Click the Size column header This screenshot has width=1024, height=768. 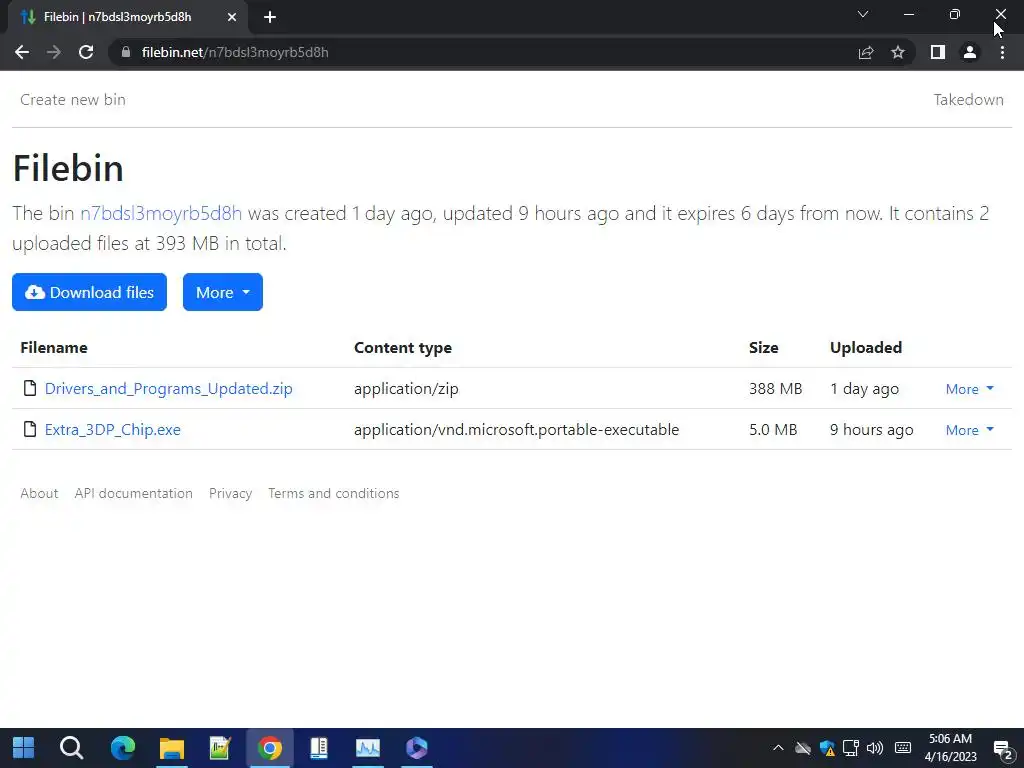click(763, 347)
